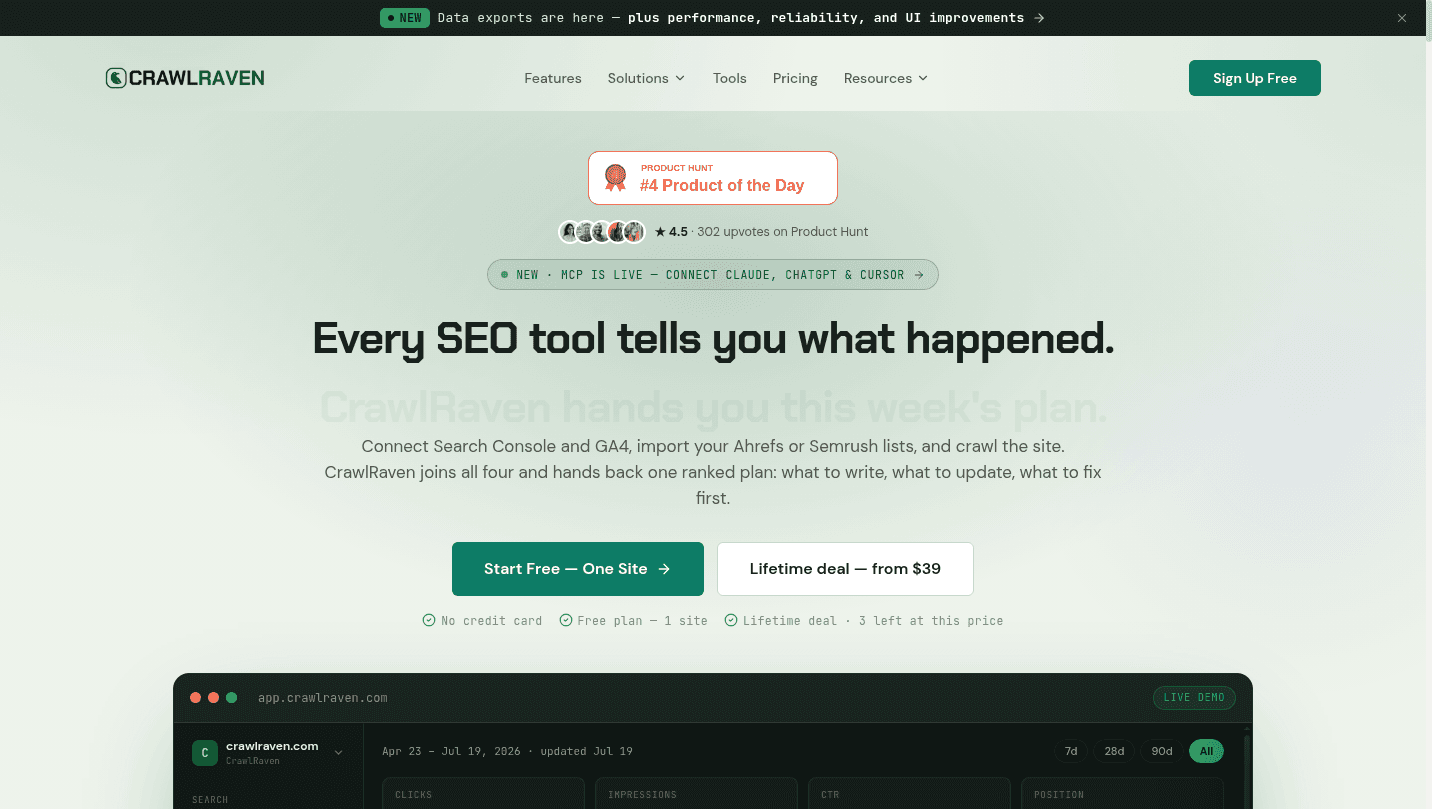Click the "Every SEO tool tells you what happened." headline

[713, 339]
